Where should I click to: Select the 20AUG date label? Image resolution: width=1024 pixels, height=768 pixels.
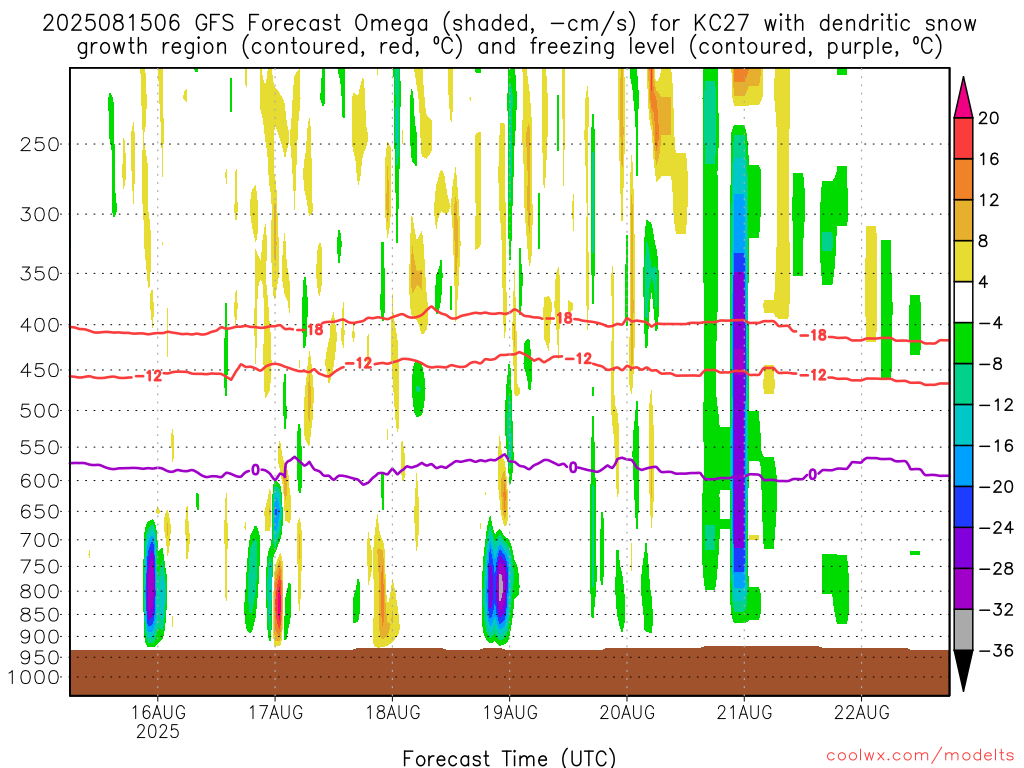point(627,712)
